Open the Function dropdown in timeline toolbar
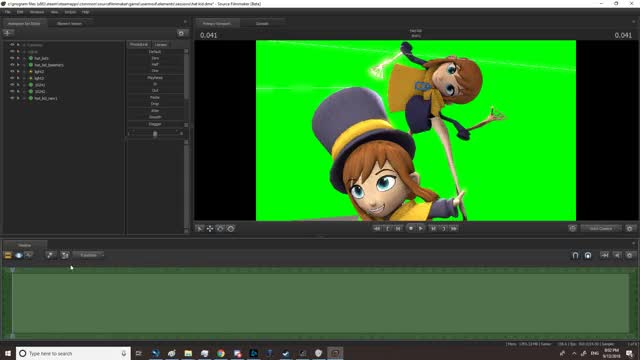The height and width of the screenshot is (360, 640). click(x=89, y=255)
